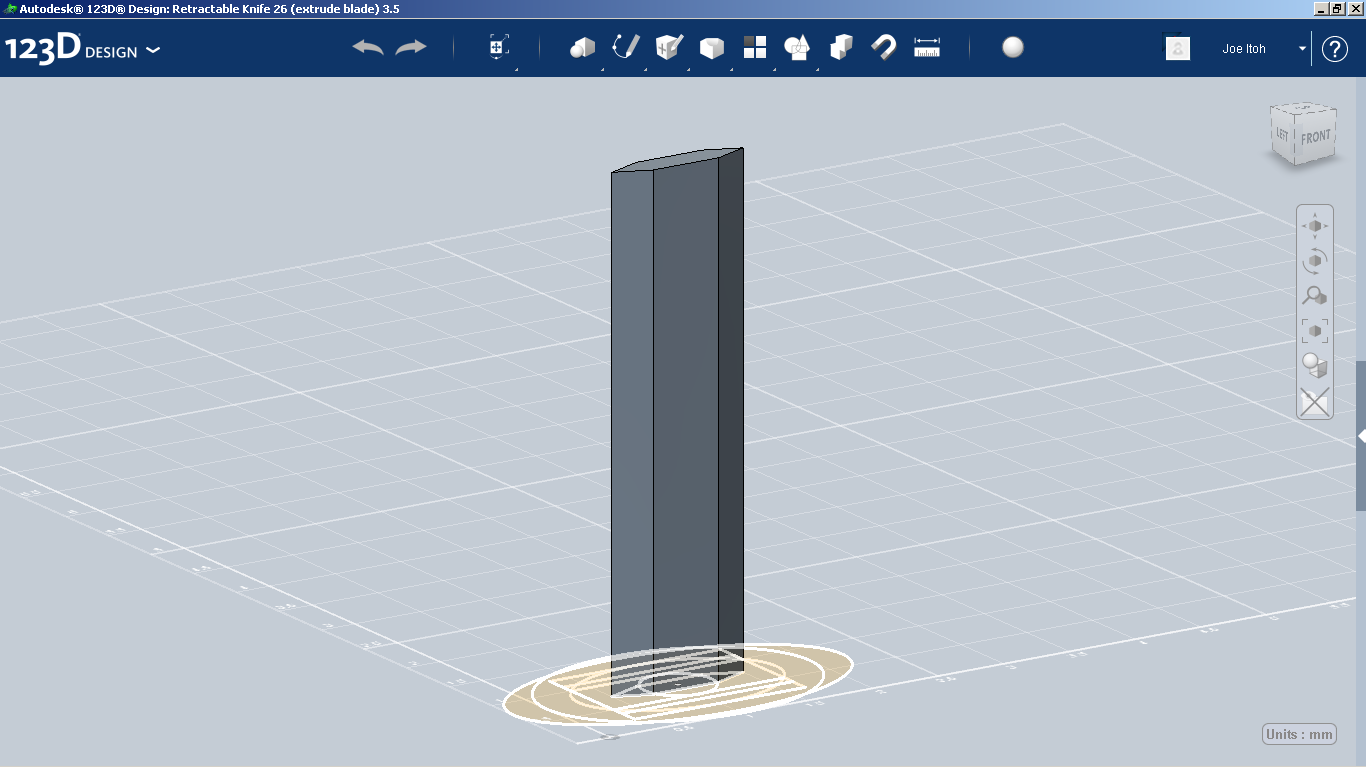Screen dimensions: 1366x768
Task: Select the Measure tool ruler icon
Action: [924, 47]
